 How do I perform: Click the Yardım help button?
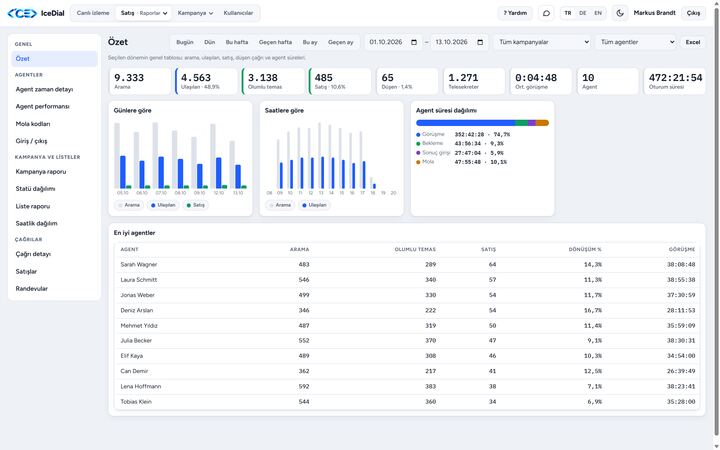click(x=515, y=13)
